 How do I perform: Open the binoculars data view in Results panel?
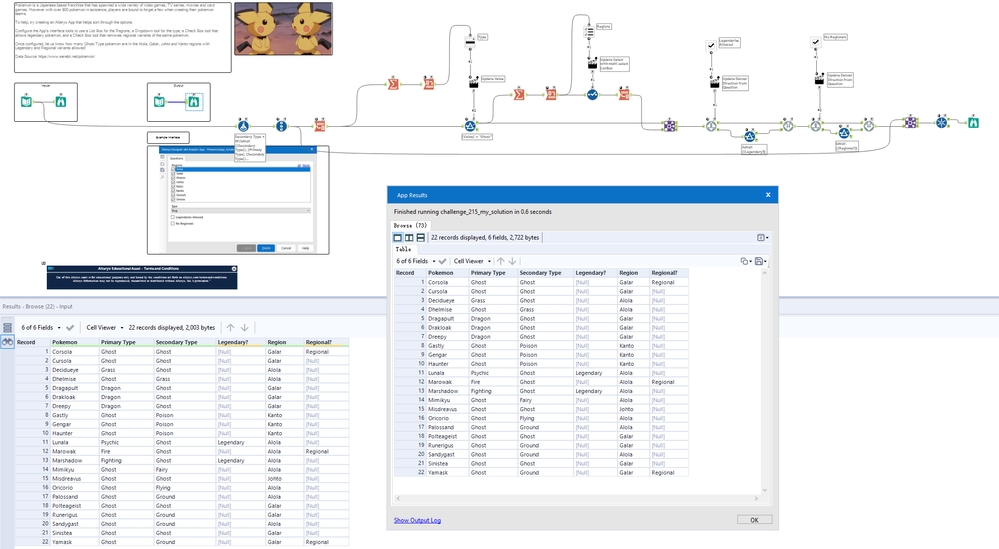7,342
